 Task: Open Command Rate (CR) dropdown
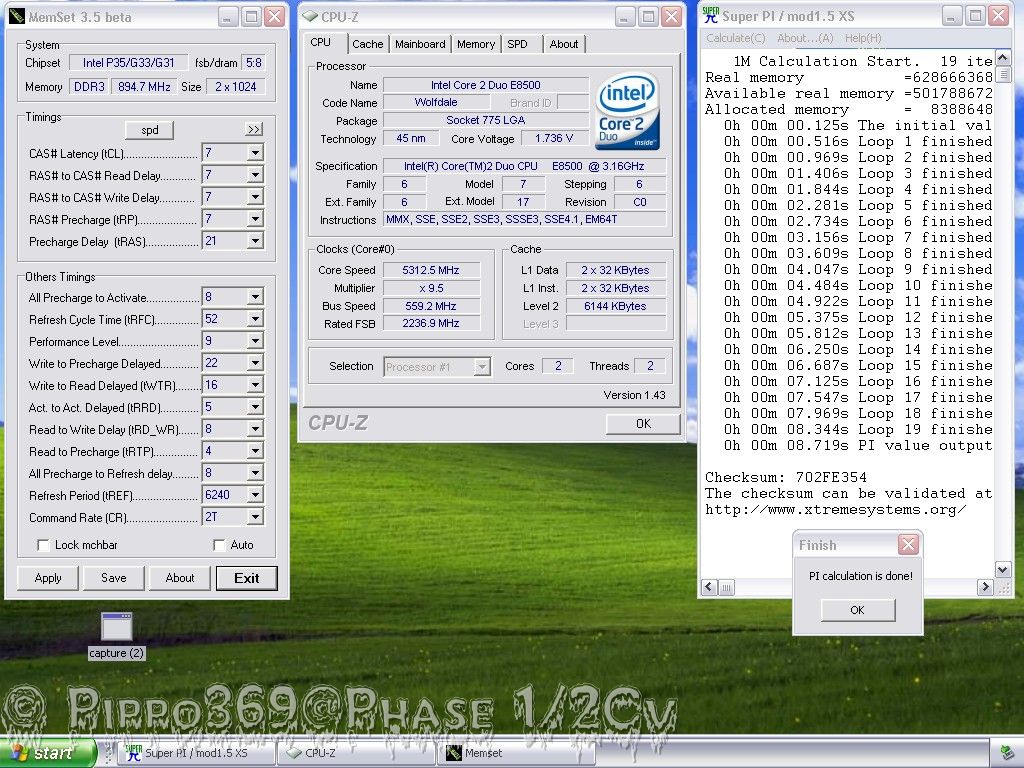point(255,517)
